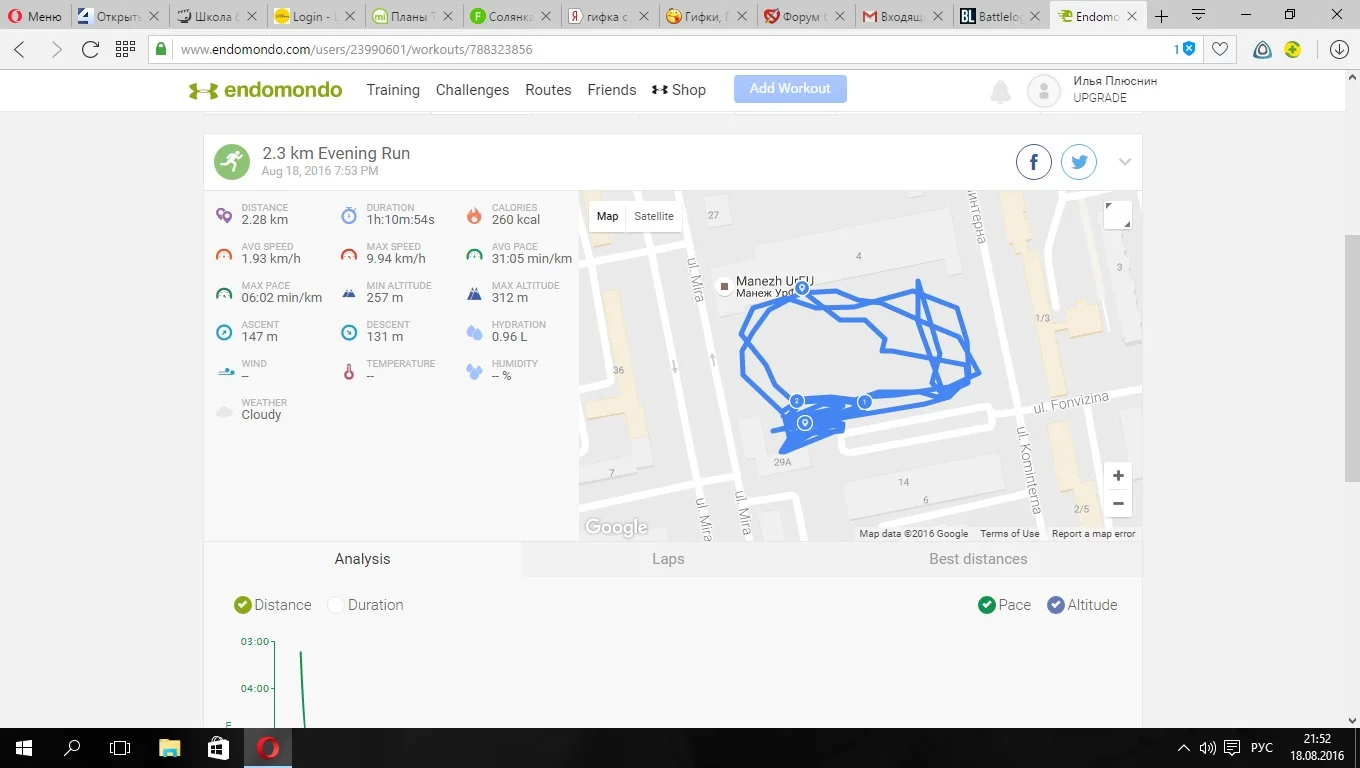The width and height of the screenshot is (1360, 768).
Task: Open Windows search from the taskbar
Action: [72, 748]
